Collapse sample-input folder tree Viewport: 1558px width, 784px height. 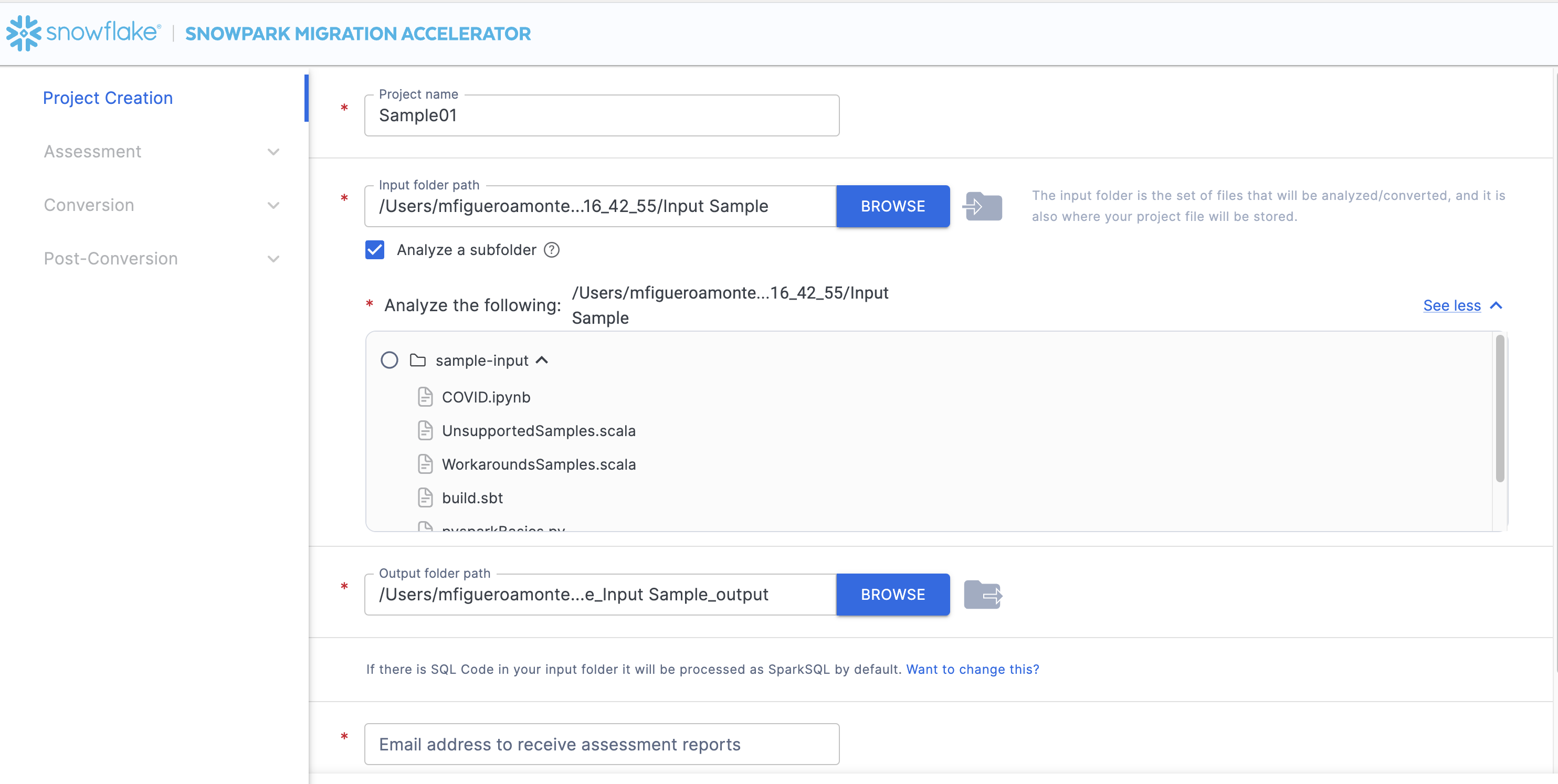(x=542, y=361)
